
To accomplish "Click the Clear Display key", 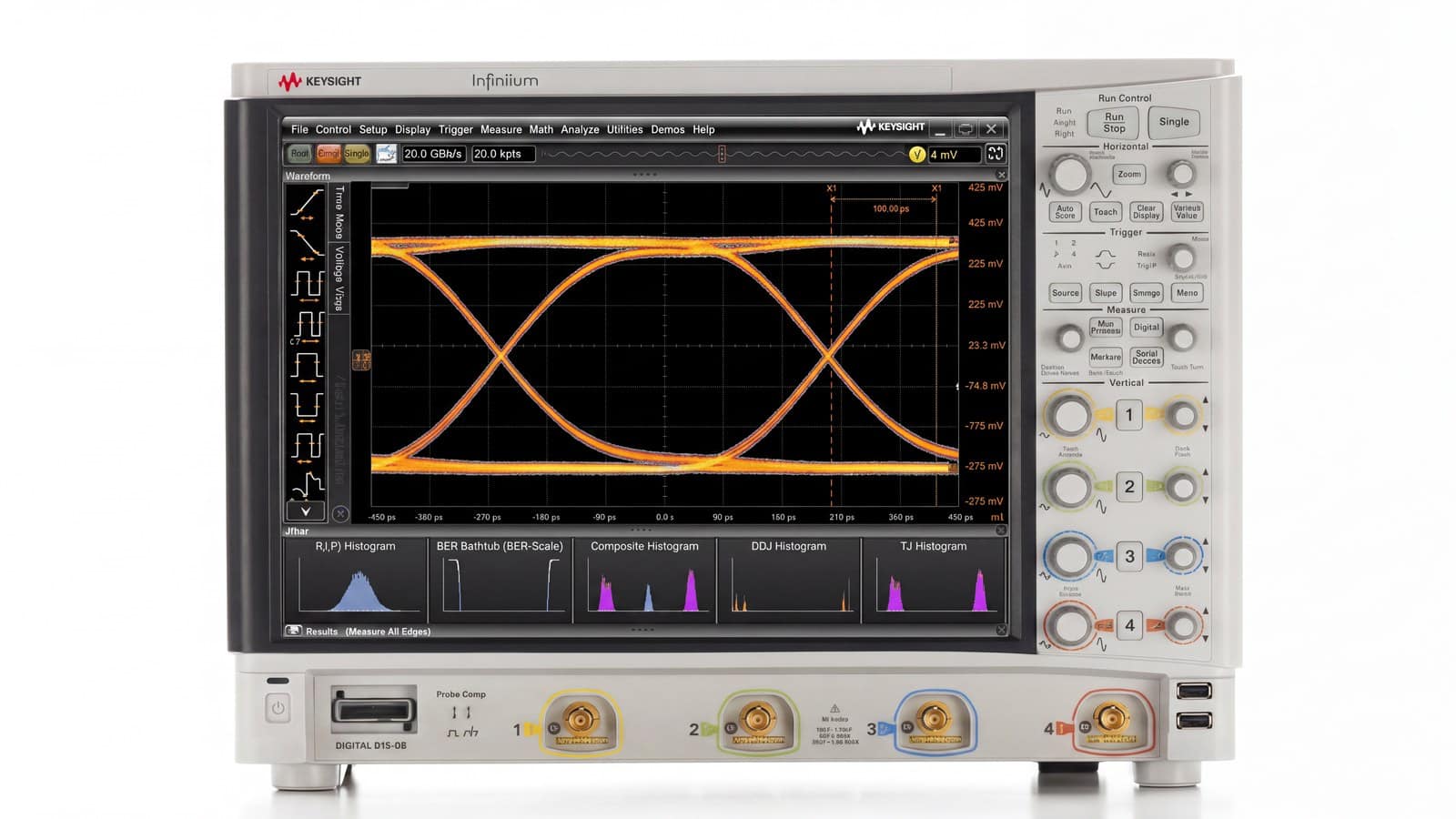I will pos(1147,212).
